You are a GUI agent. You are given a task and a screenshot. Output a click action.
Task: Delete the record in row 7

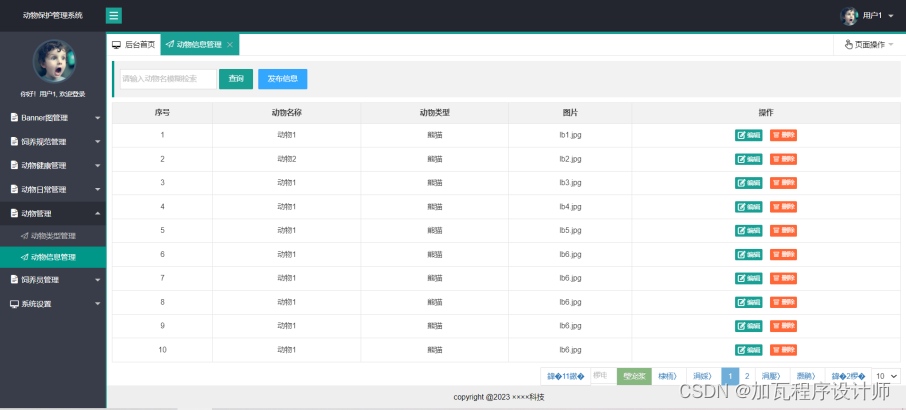tap(784, 278)
